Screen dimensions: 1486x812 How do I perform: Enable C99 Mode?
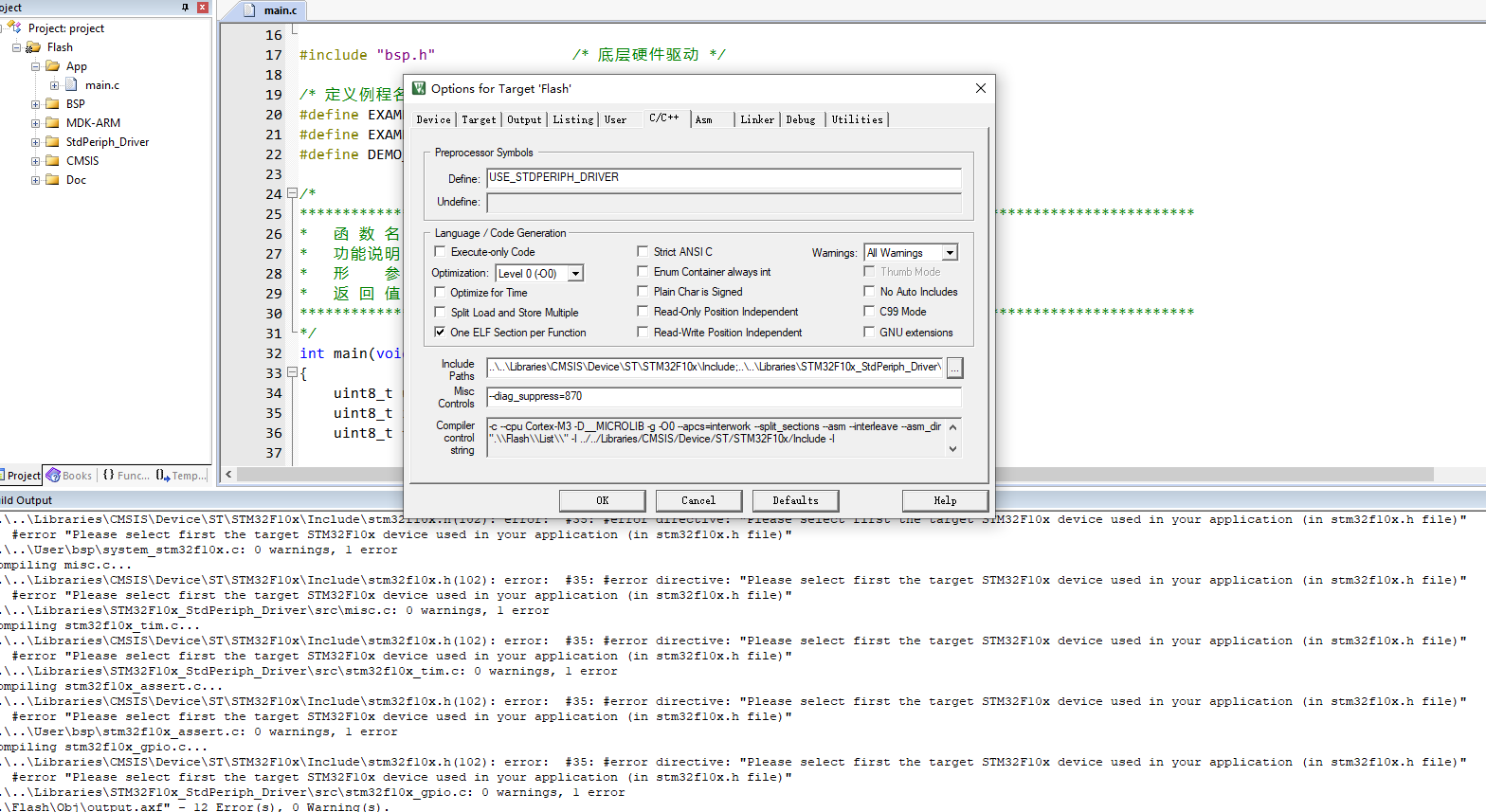[869, 311]
